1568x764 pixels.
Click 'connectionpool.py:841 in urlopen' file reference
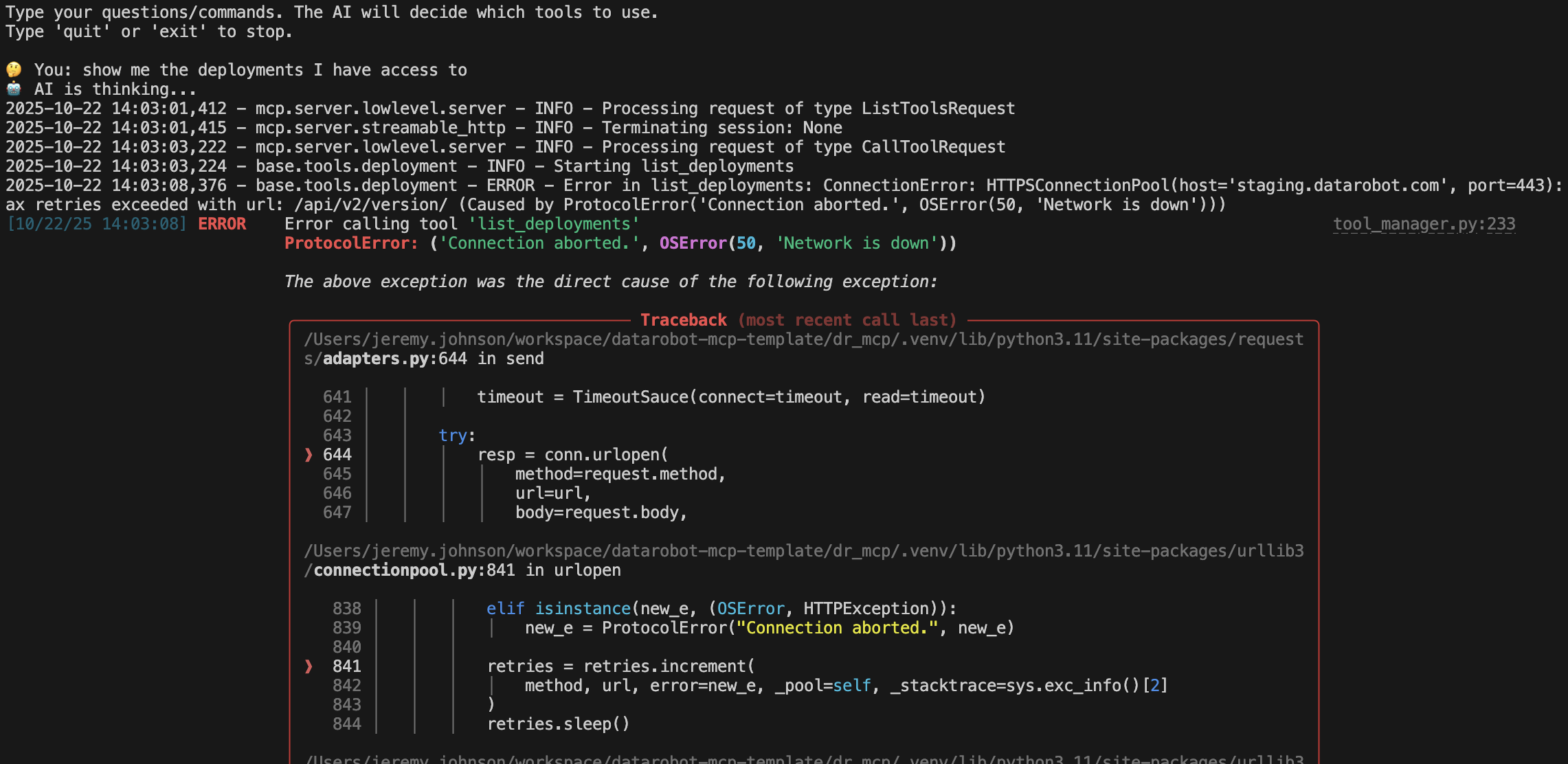tap(467, 570)
